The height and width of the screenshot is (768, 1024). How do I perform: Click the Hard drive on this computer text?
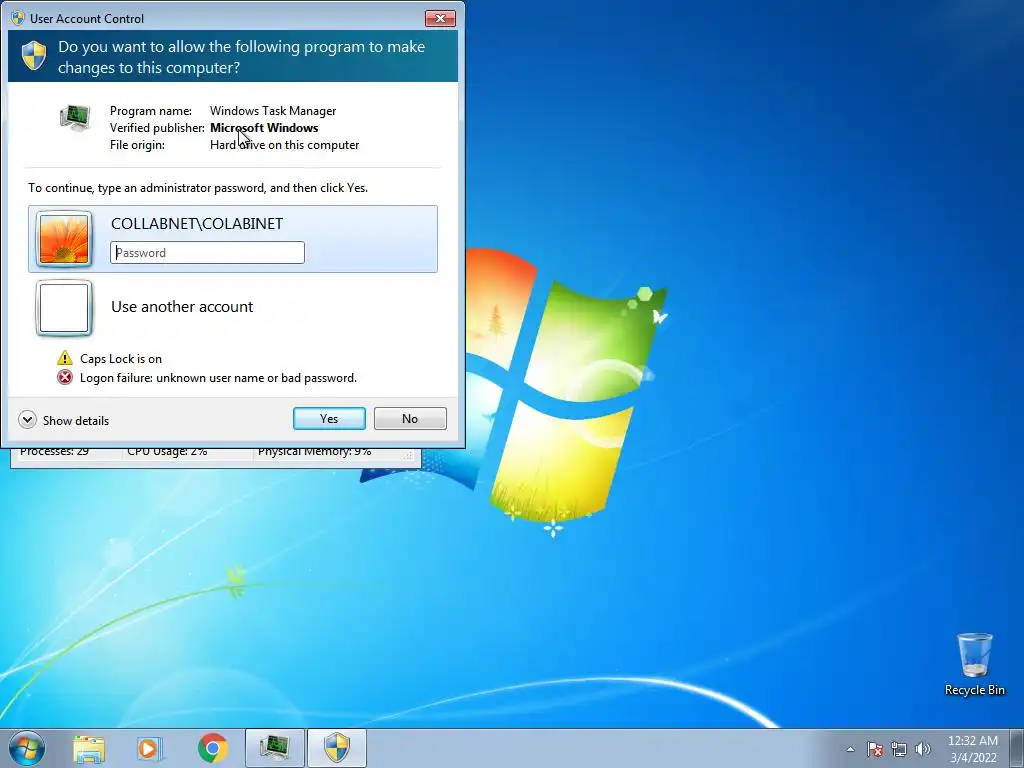pyautogui.click(x=284, y=145)
